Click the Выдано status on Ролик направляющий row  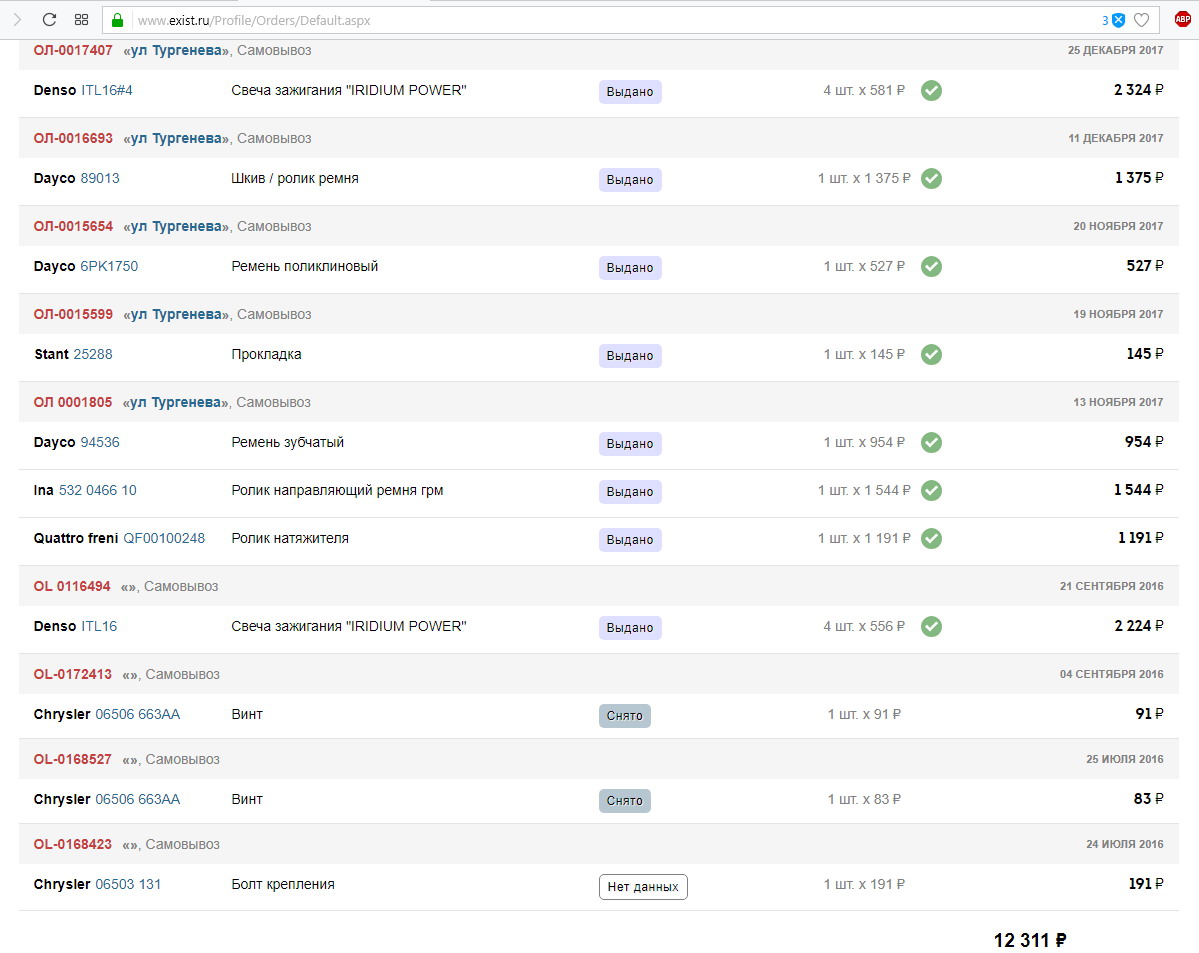point(630,492)
